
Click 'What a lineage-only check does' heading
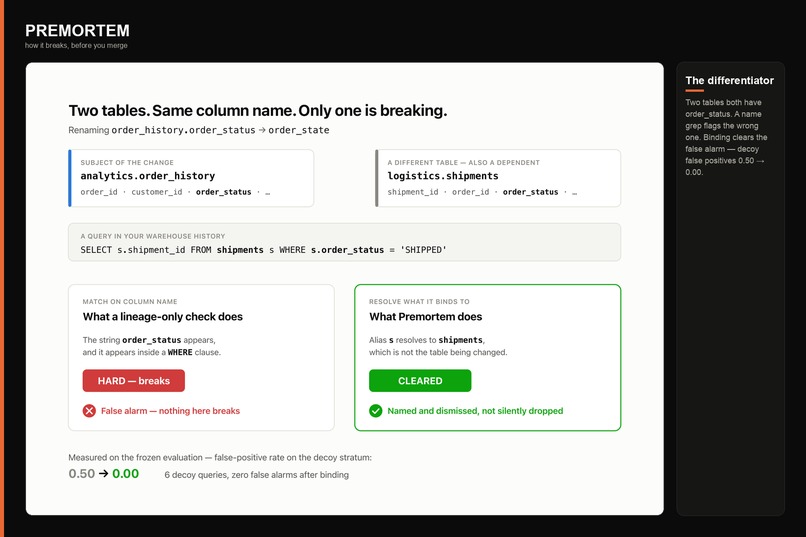click(162, 317)
